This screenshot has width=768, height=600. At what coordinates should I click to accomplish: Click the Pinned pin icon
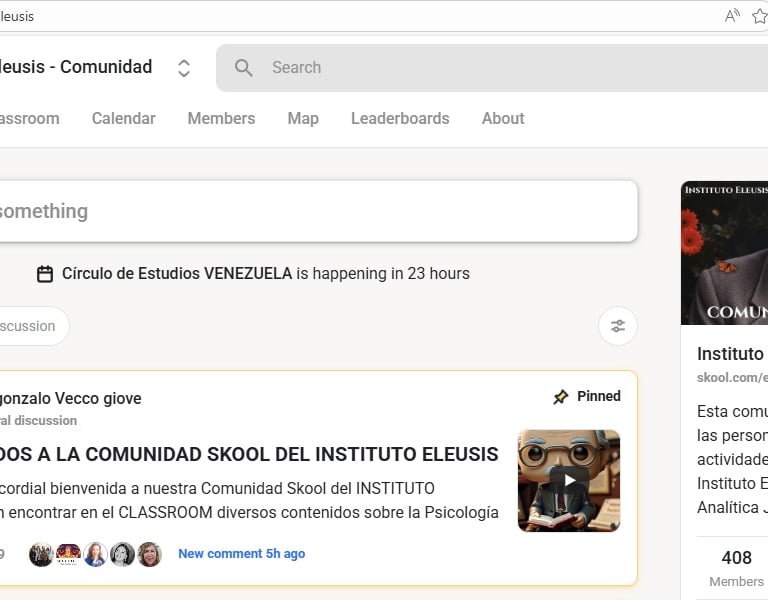click(560, 397)
